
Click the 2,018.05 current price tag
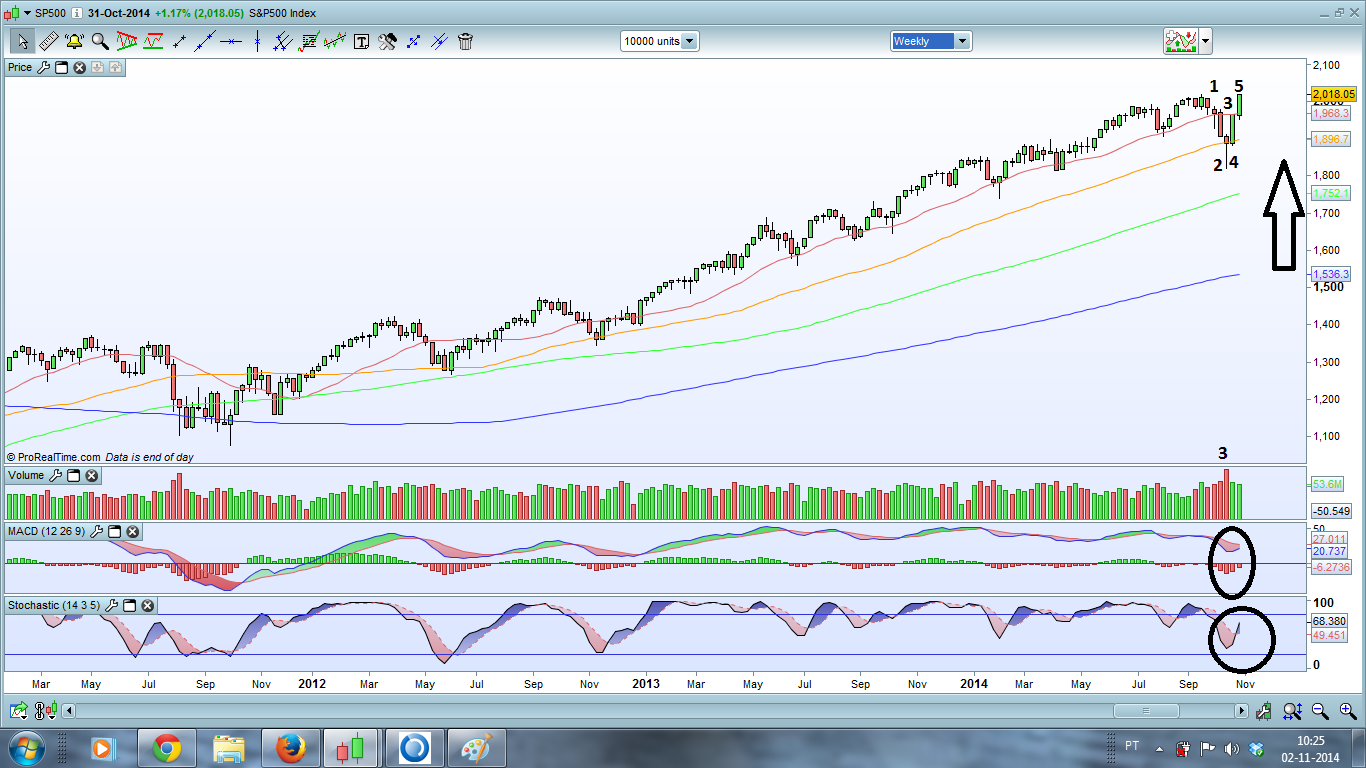[x=1333, y=94]
